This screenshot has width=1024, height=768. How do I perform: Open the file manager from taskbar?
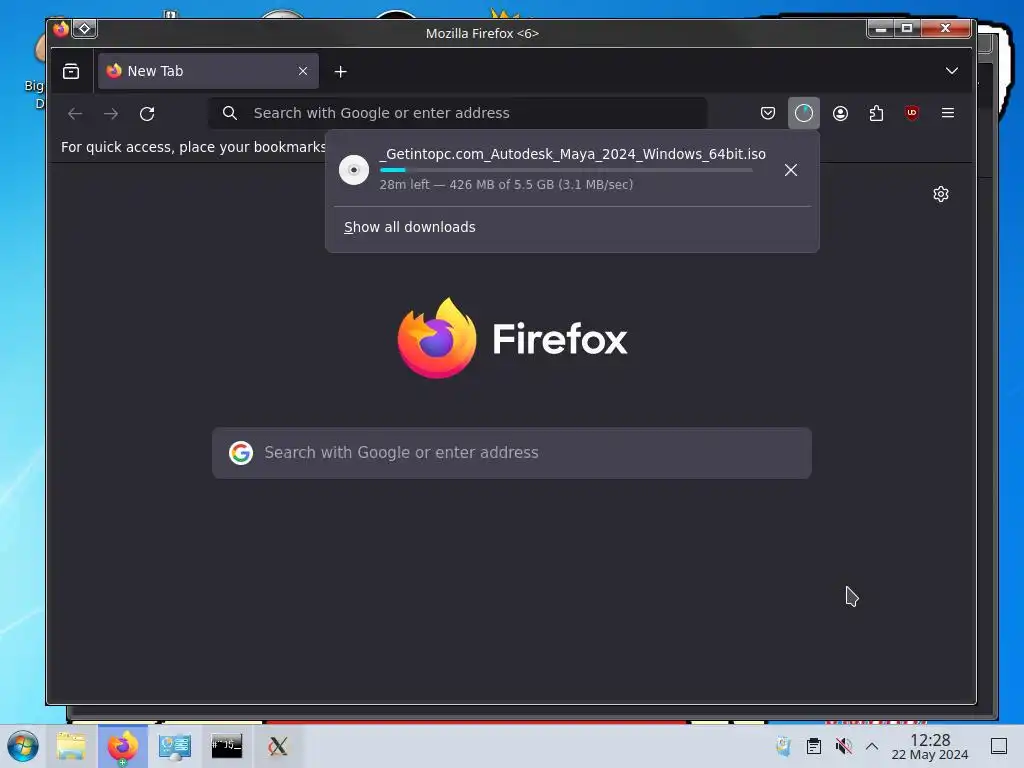(71, 746)
